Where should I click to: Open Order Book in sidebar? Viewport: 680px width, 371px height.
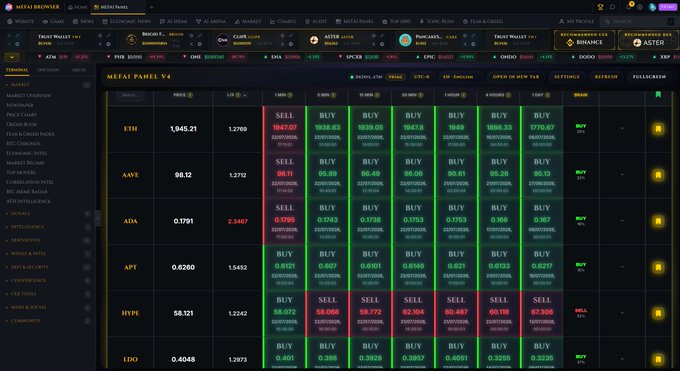[21, 124]
